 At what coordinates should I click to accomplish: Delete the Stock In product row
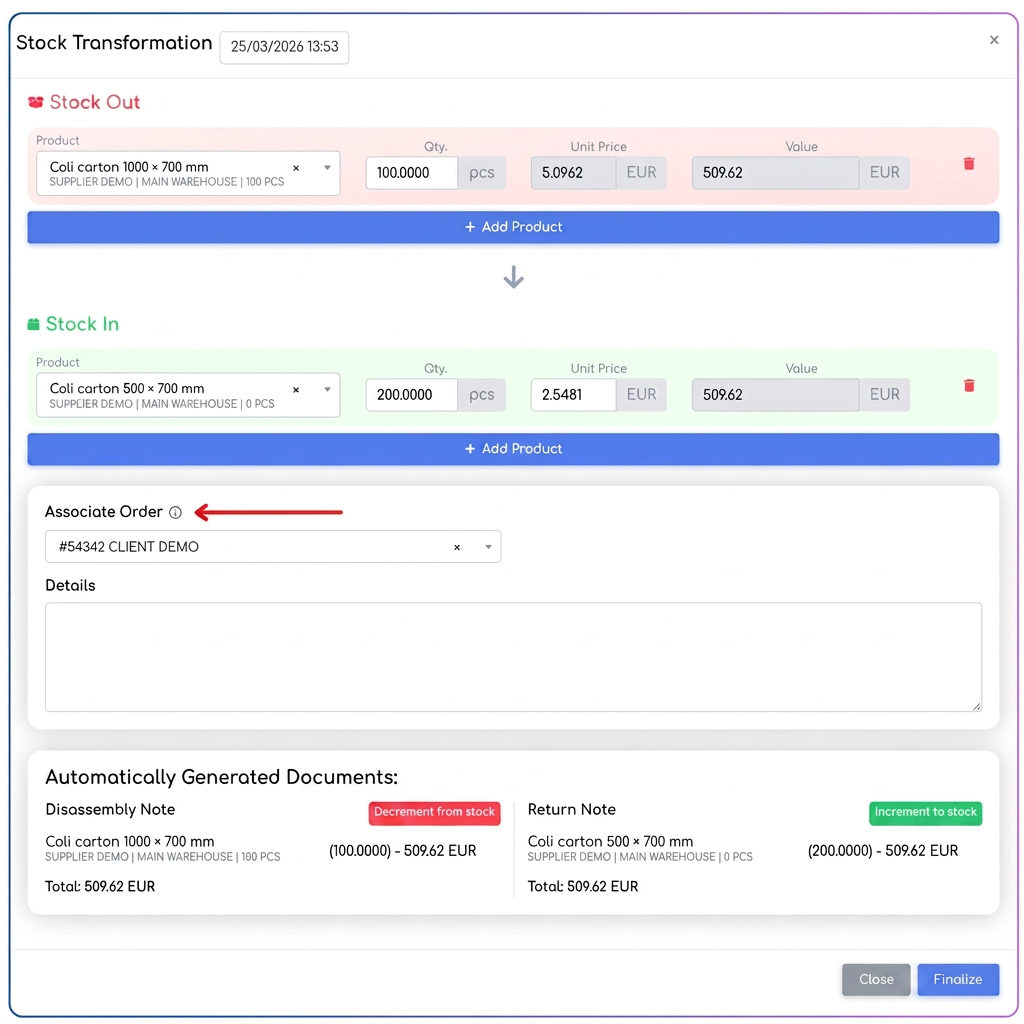click(968, 385)
